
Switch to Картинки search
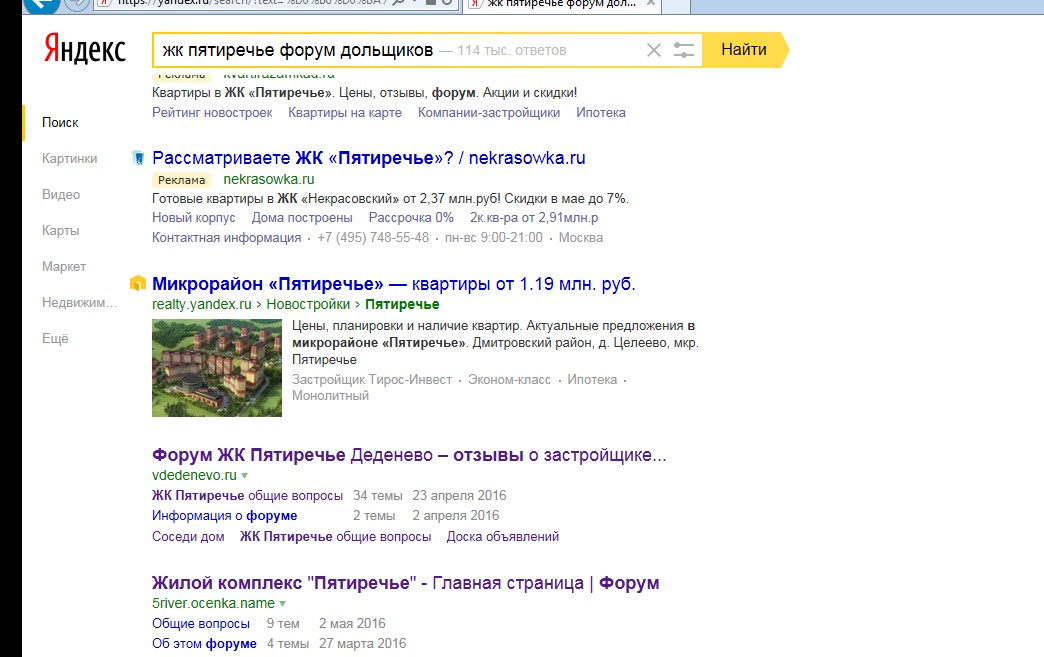(69, 158)
